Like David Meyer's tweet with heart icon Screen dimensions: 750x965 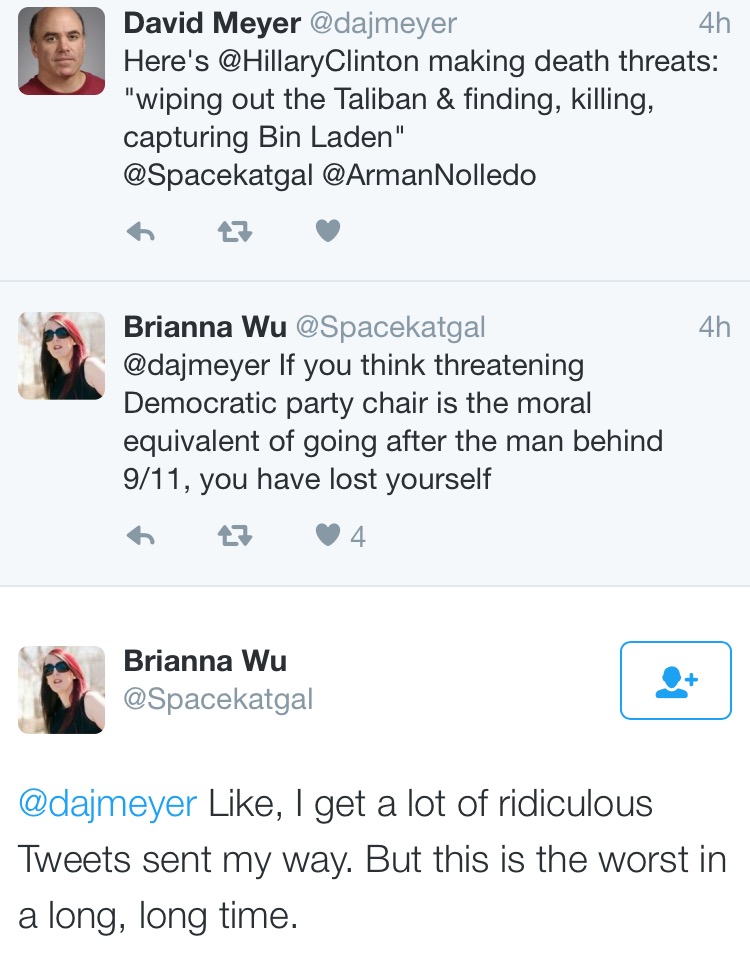[x=328, y=231]
